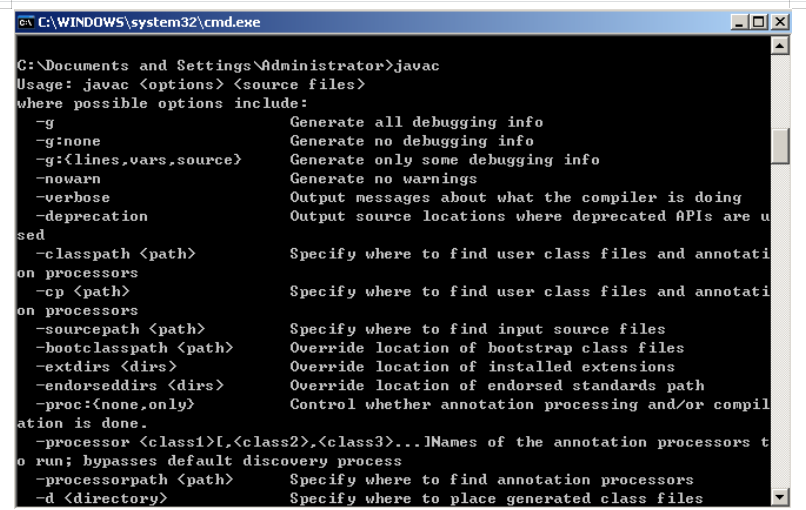Open the cmd.exe system menu icon
Viewport: 806px width, 510px height.
26,23
